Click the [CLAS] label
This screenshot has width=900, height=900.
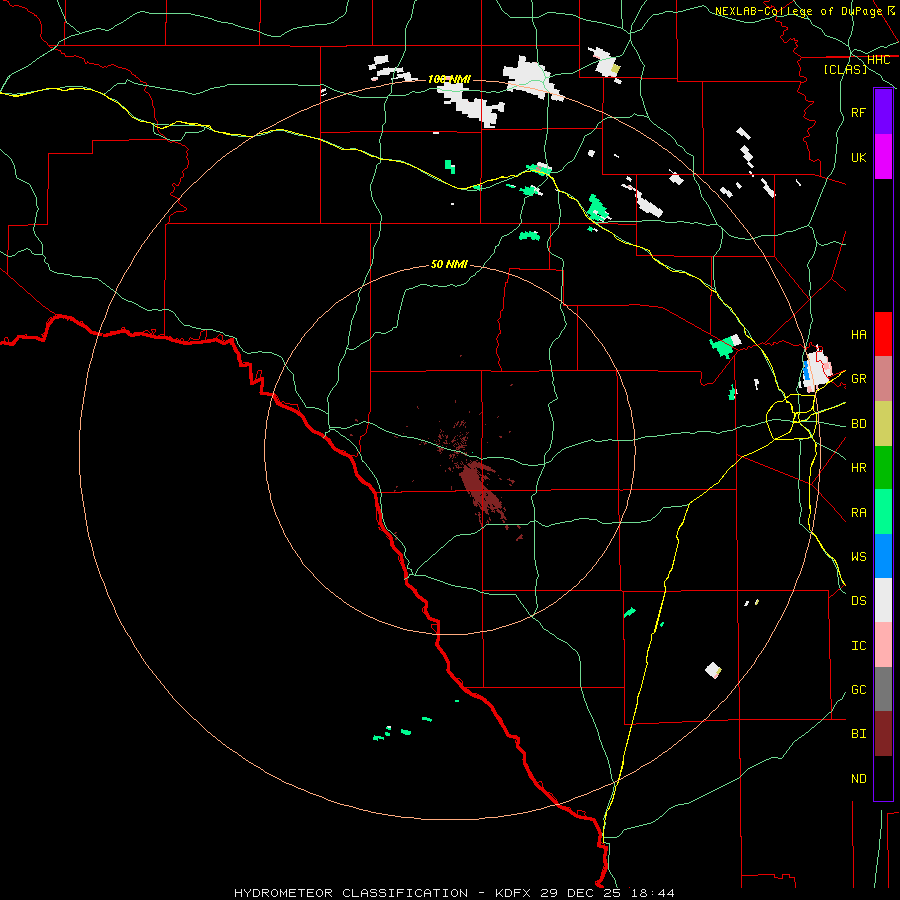845,69
